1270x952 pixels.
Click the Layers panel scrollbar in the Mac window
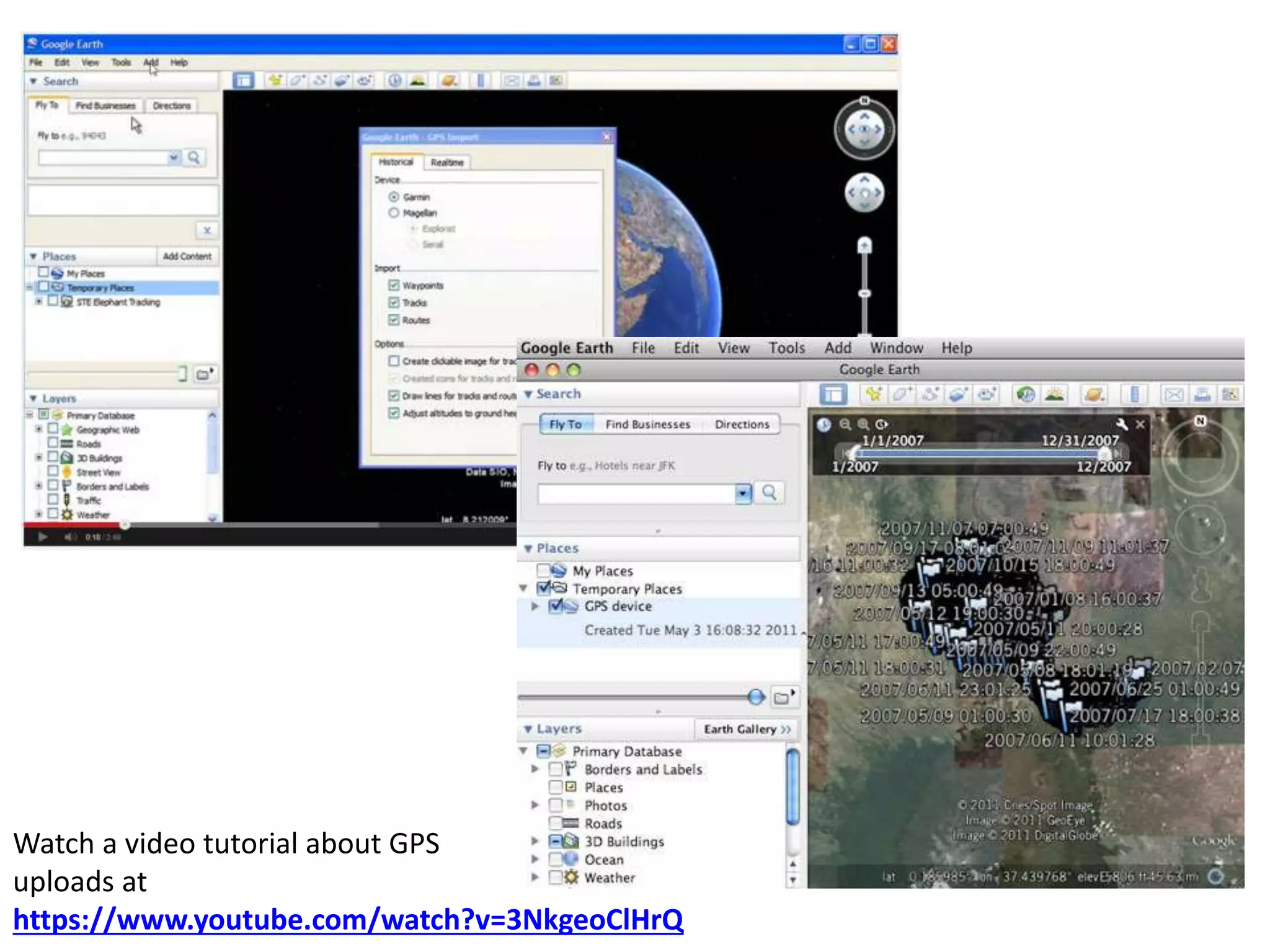click(793, 787)
